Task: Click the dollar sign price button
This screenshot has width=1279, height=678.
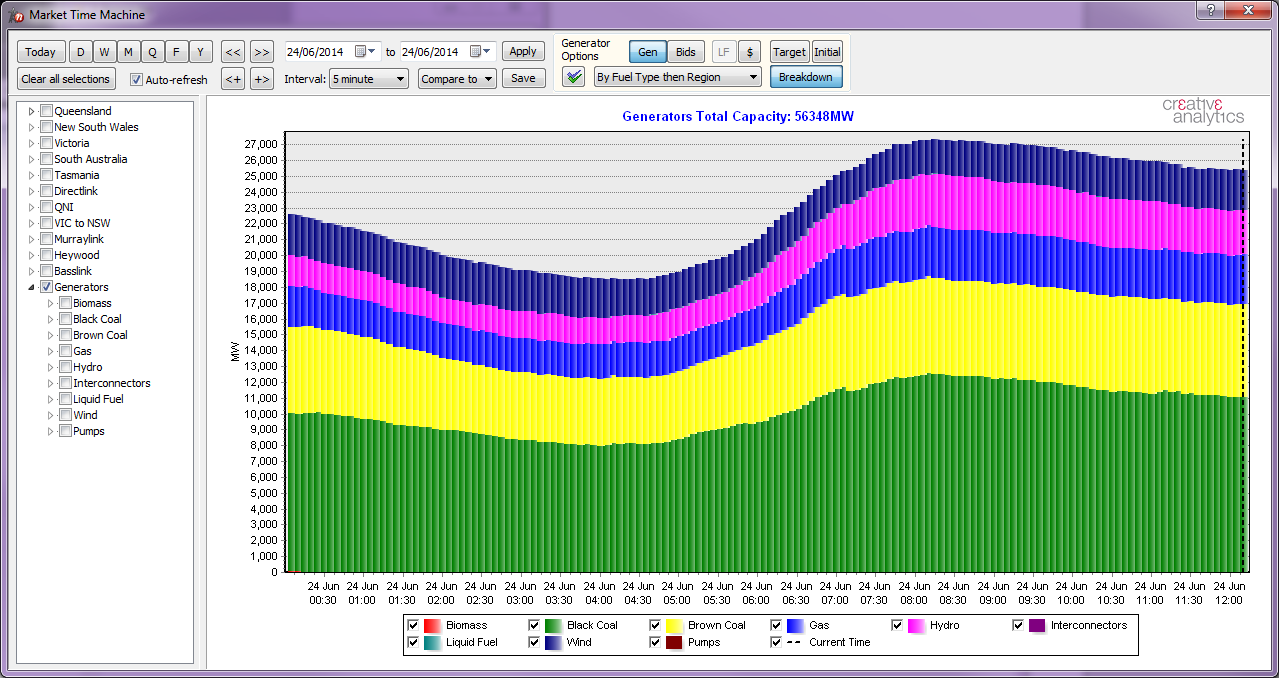Action: coord(750,52)
